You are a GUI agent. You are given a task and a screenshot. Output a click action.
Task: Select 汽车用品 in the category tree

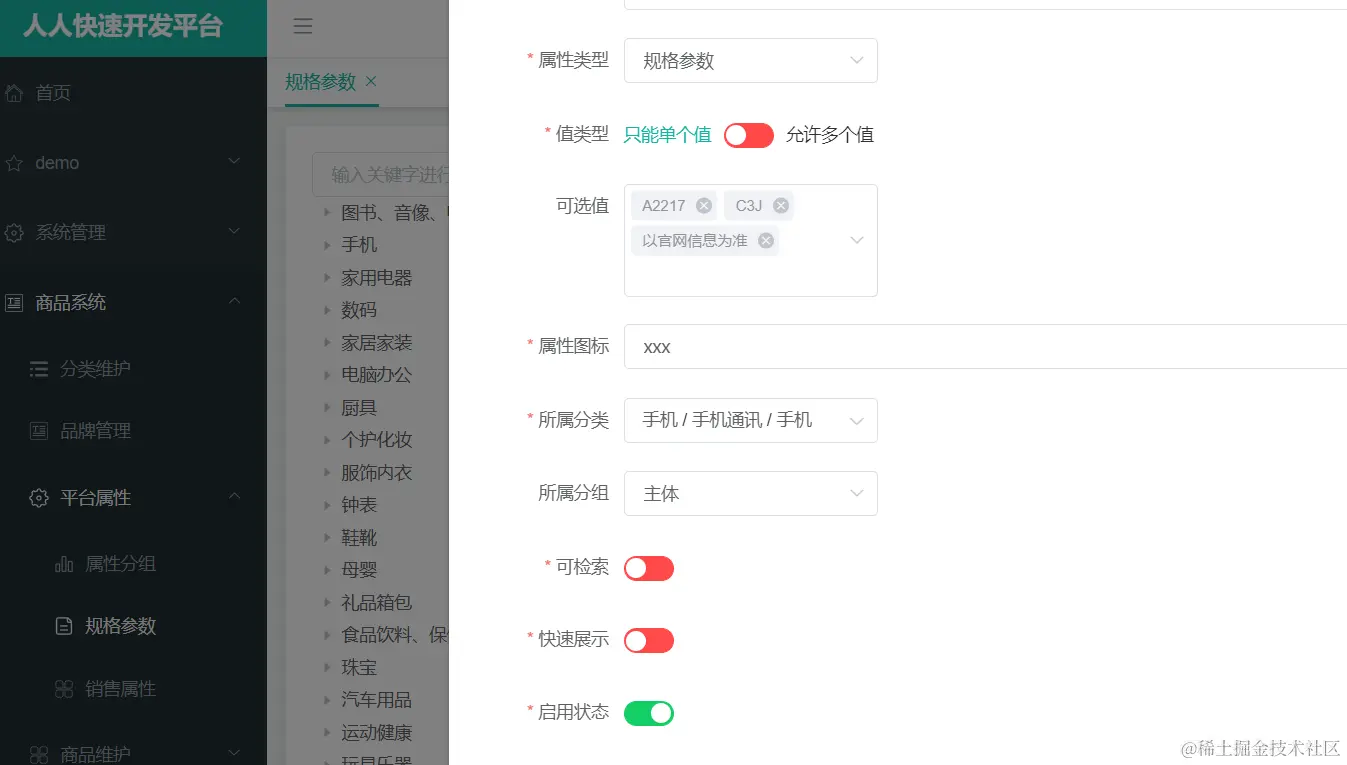click(x=377, y=700)
